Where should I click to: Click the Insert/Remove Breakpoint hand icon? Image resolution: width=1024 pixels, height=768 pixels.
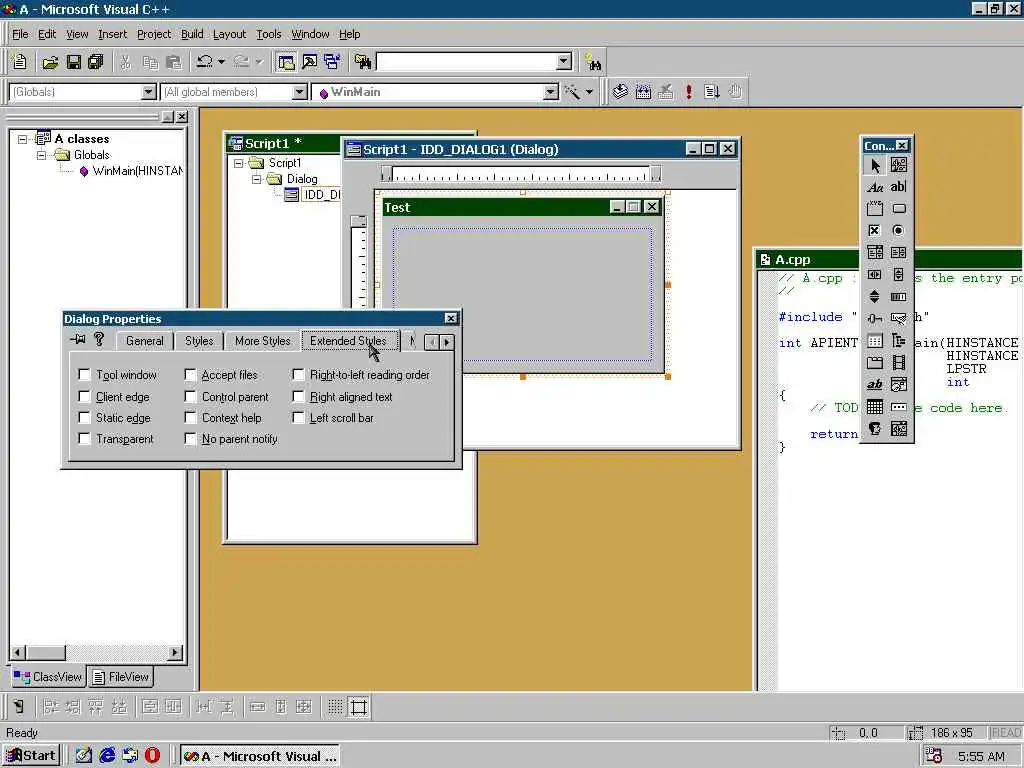(735, 92)
